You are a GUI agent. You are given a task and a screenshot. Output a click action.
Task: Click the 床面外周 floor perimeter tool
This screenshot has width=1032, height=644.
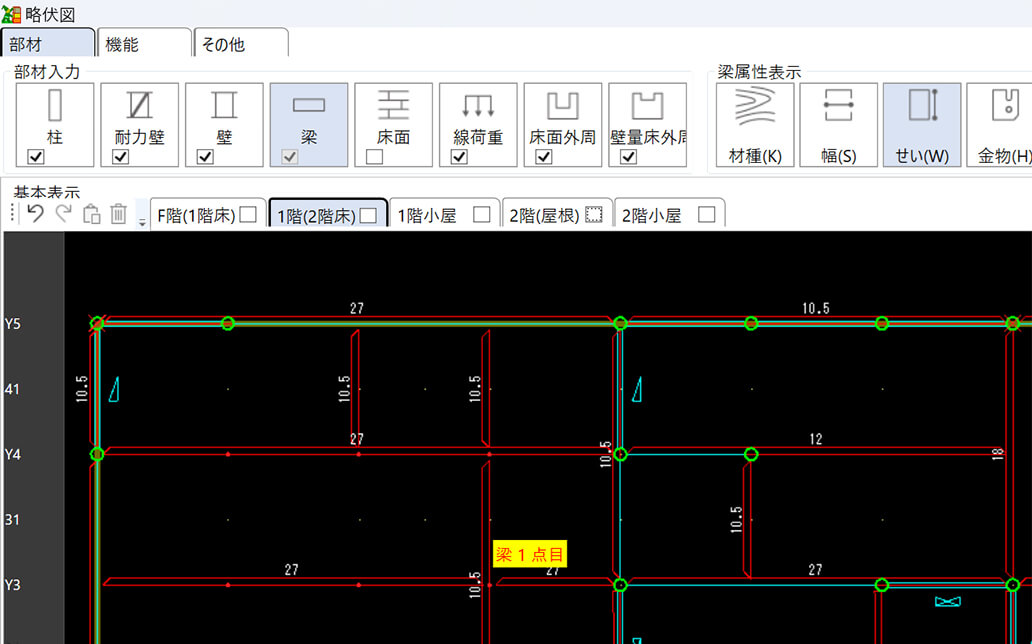click(x=562, y=115)
